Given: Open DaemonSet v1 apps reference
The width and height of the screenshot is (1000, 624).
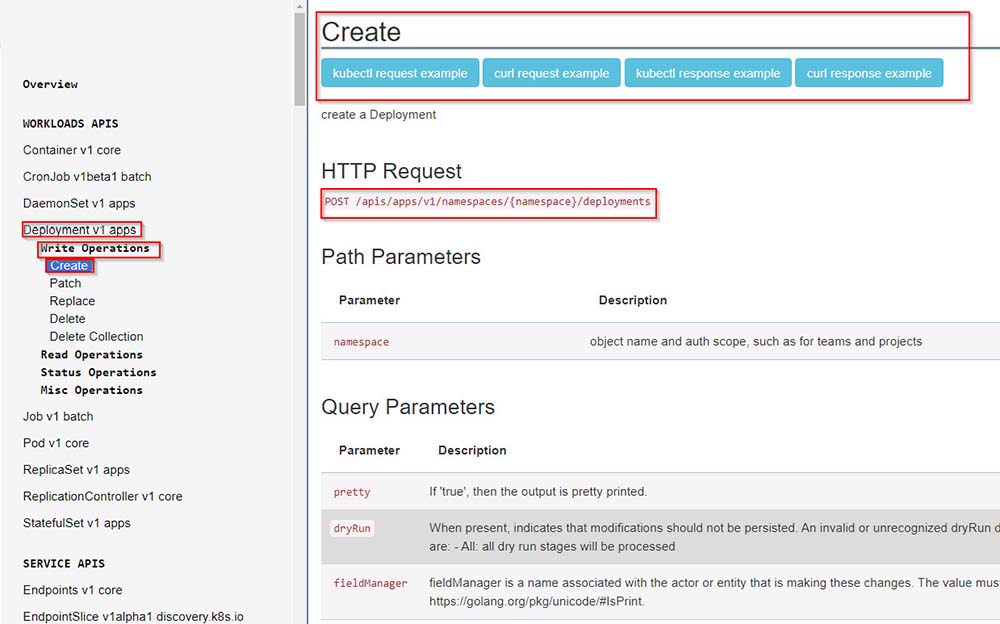Looking at the screenshot, I should 79,203.
